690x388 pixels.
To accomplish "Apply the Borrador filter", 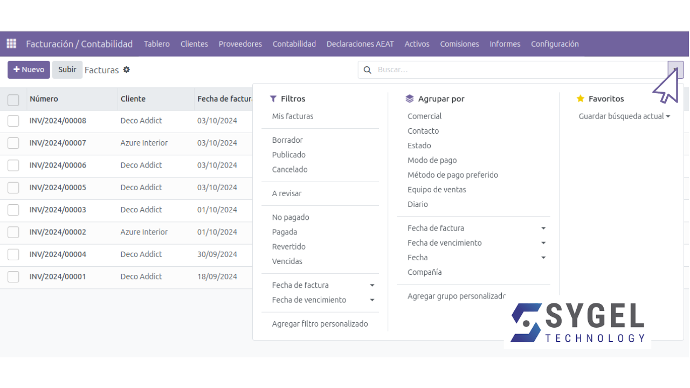I will click(287, 140).
